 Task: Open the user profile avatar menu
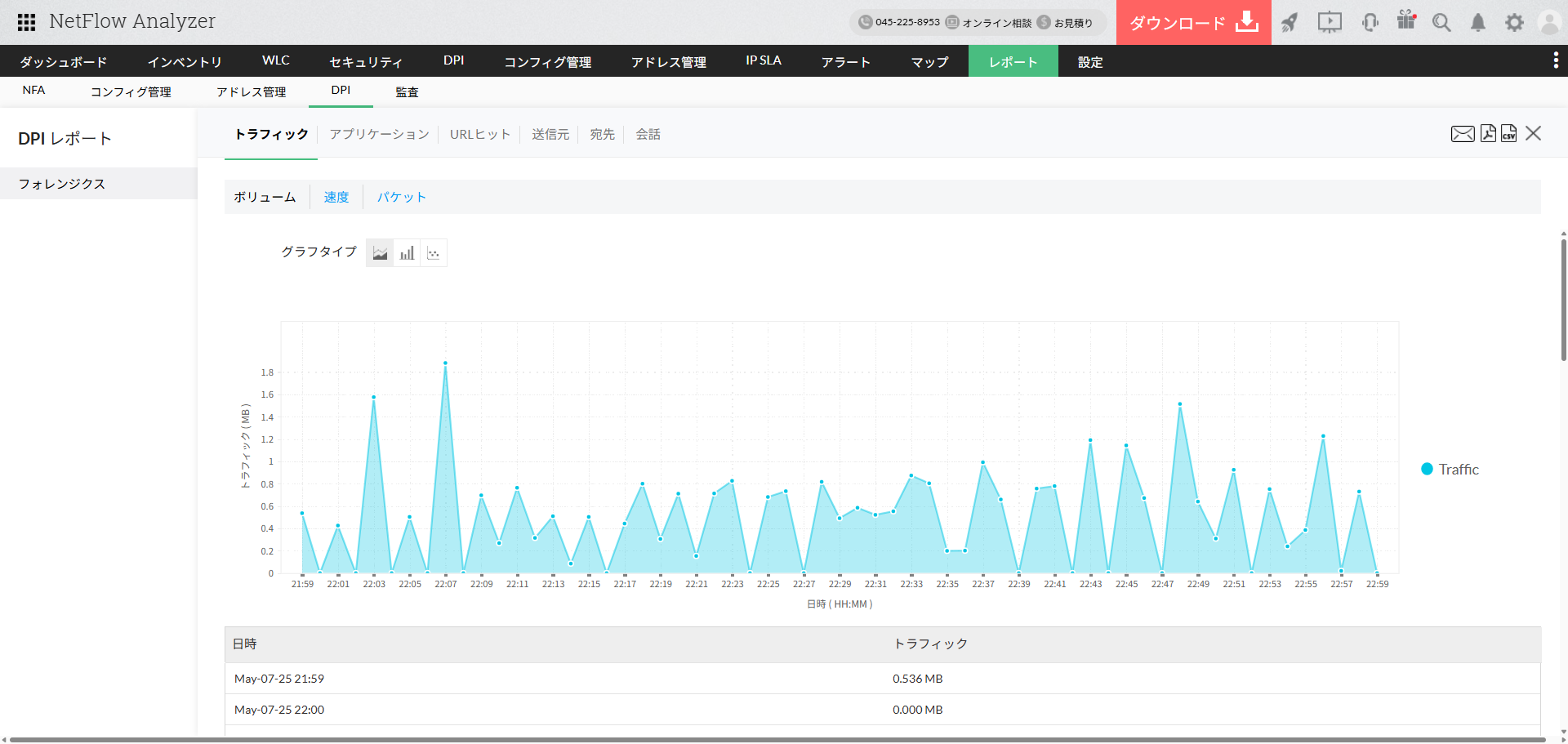[x=1549, y=22]
